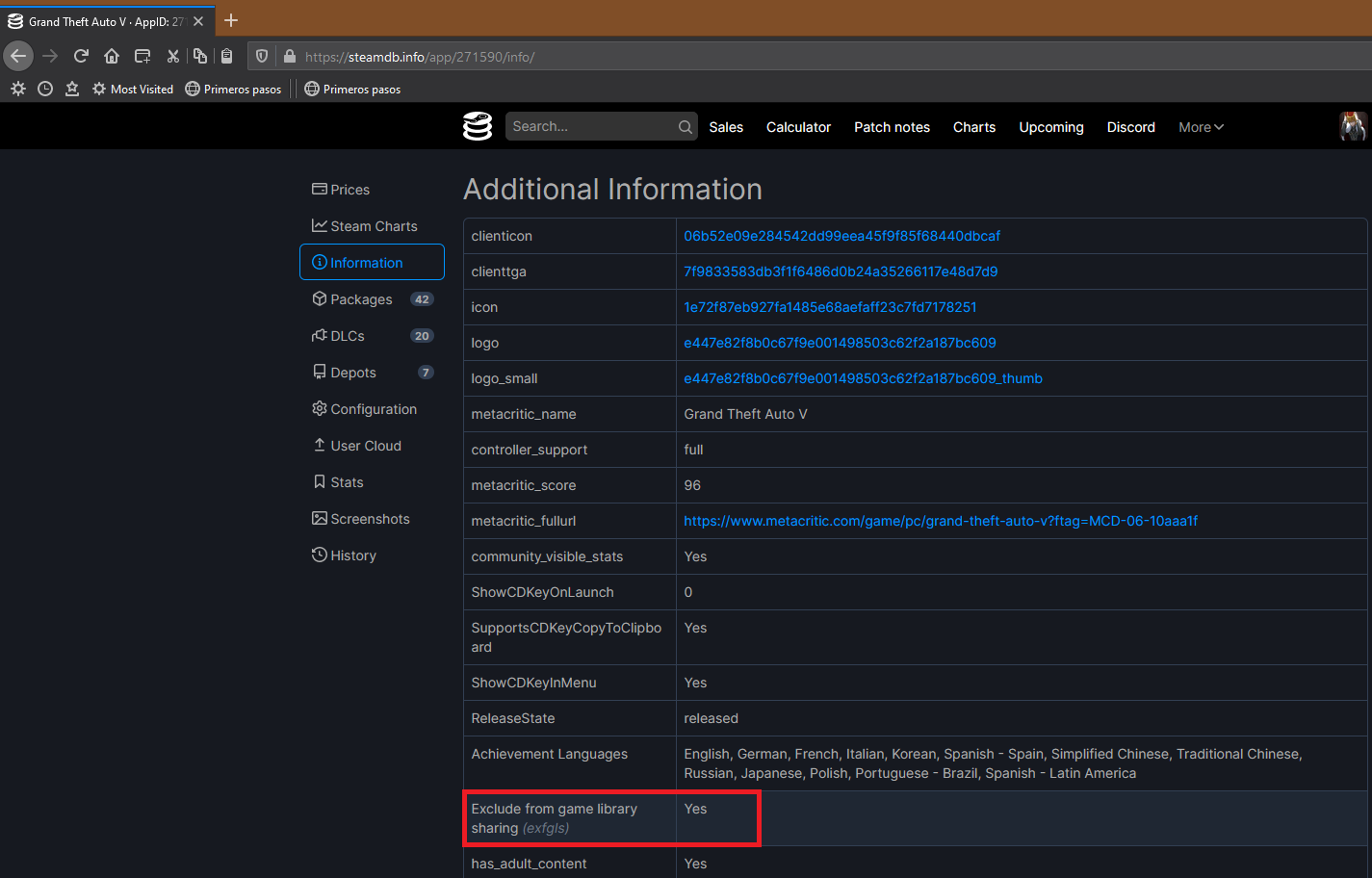Go to the browser home page icon
Image resolution: width=1372 pixels, height=878 pixels.
(x=112, y=56)
